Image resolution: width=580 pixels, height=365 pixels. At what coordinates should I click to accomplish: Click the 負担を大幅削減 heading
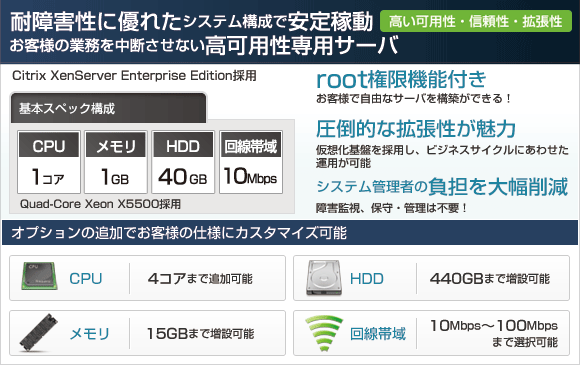click(498, 186)
